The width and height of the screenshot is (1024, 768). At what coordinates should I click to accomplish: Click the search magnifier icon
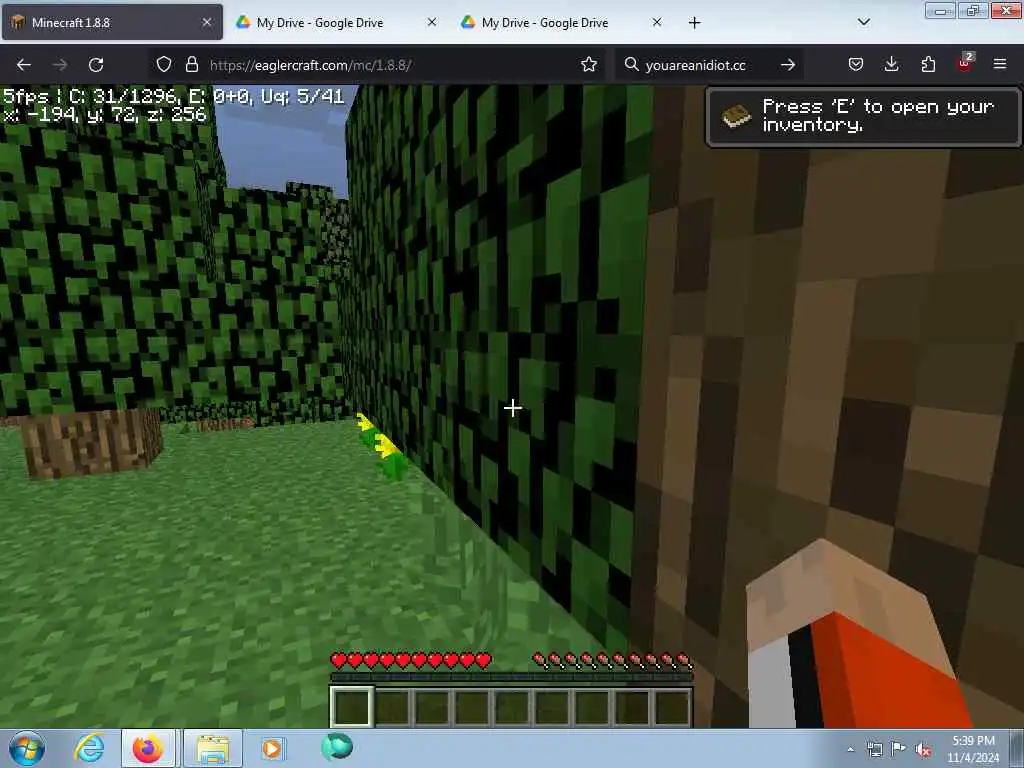tap(631, 64)
